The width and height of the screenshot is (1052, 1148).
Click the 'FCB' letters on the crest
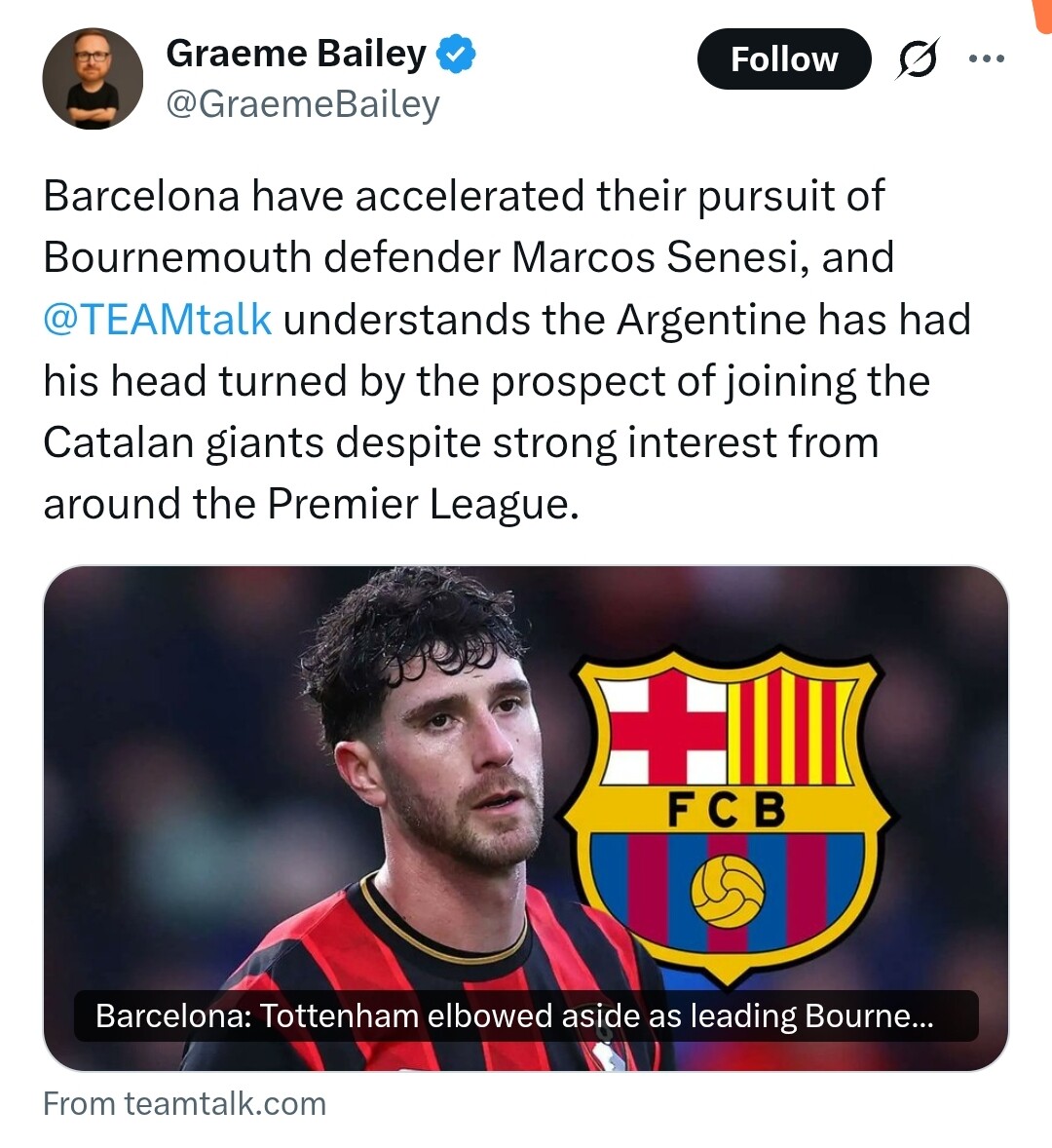[x=727, y=809]
